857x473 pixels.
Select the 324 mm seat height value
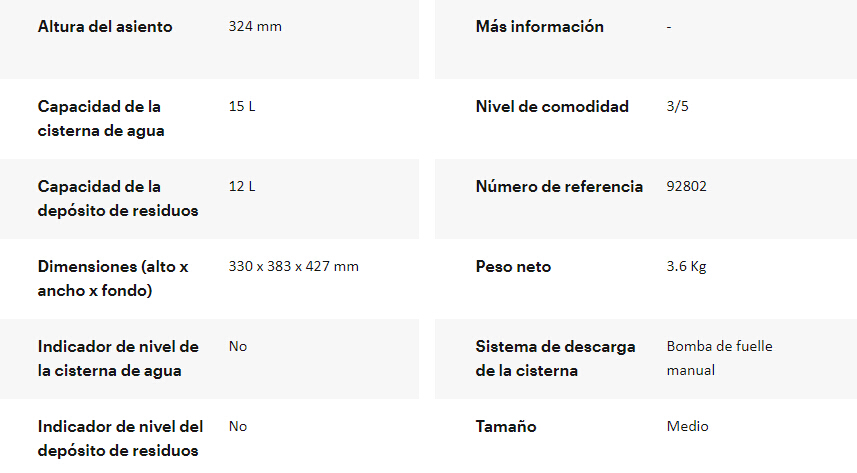(x=255, y=27)
